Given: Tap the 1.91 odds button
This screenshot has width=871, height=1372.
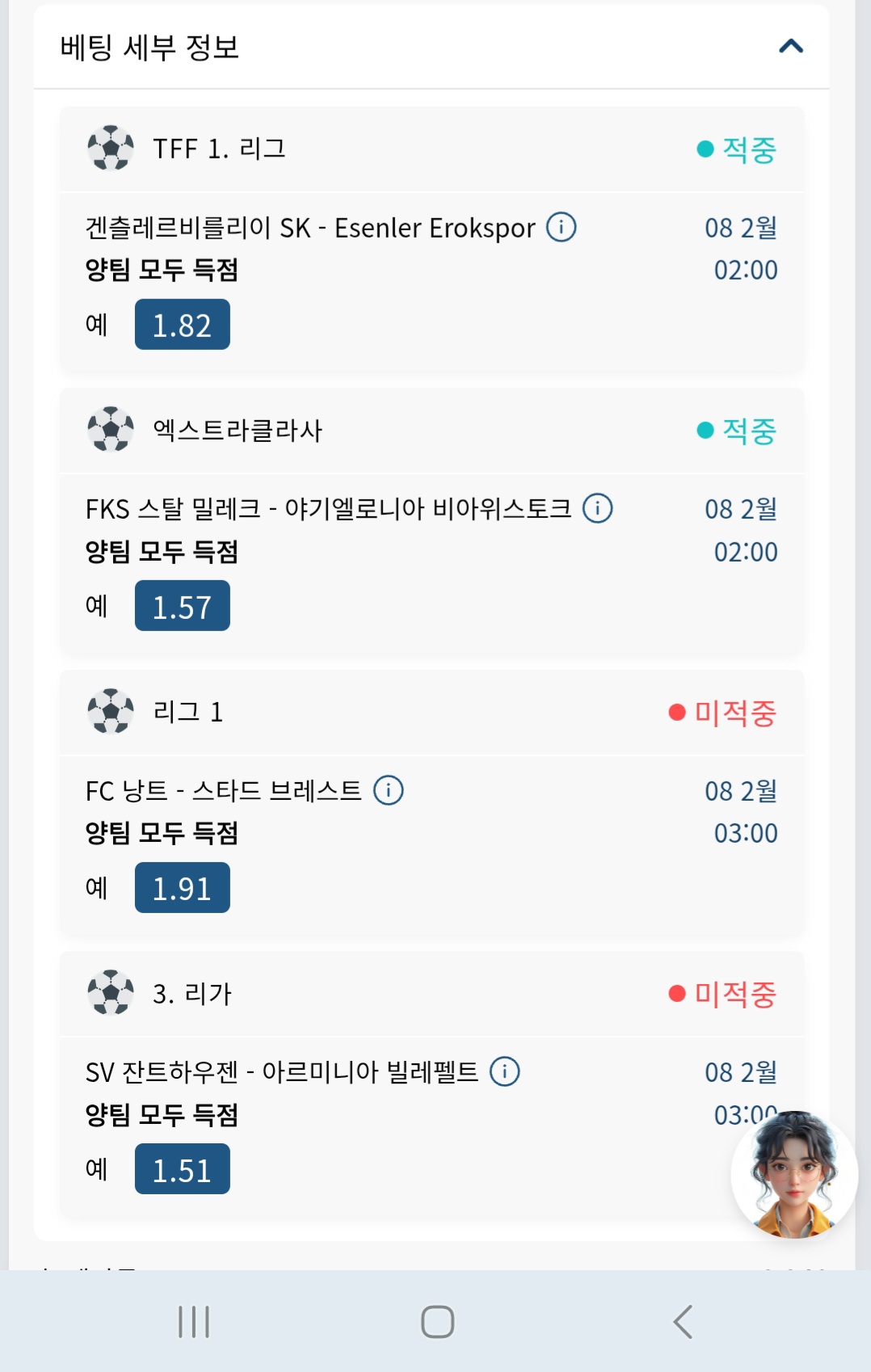Looking at the screenshot, I should (x=183, y=888).
